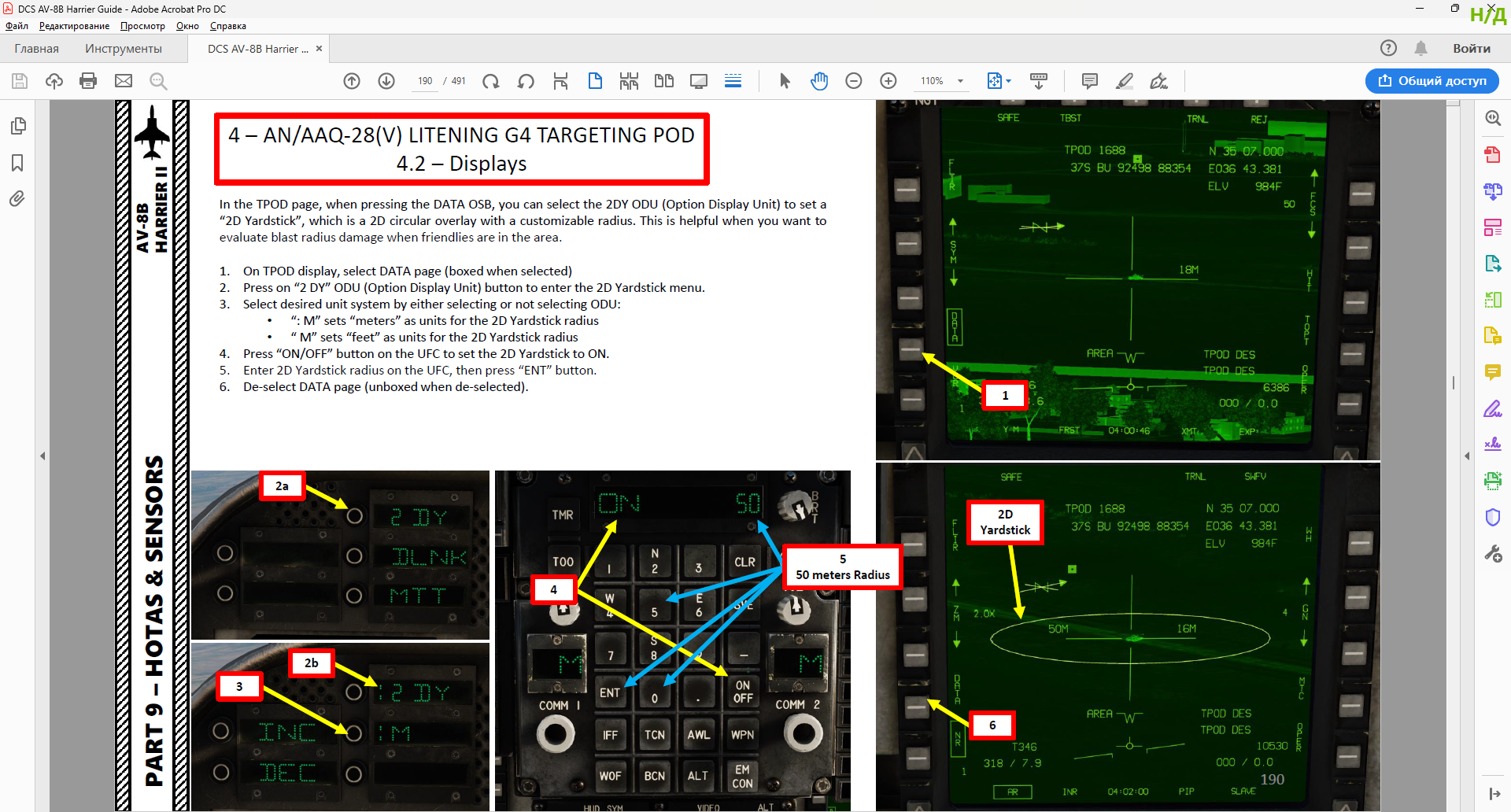Switch to full screen mode icon
Screen dimensions: 1511x812
pyautogui.click(x=699, y=81)
